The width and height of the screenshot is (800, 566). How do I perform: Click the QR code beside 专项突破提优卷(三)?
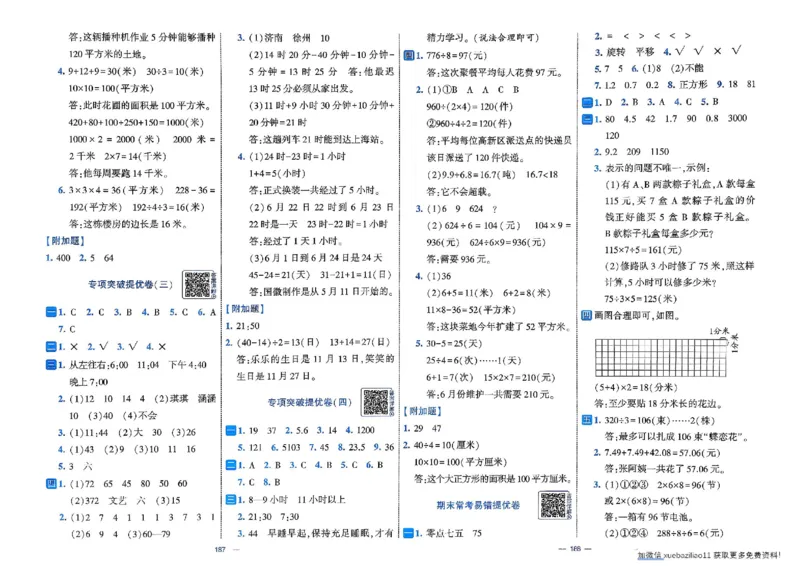pos(197,285)
